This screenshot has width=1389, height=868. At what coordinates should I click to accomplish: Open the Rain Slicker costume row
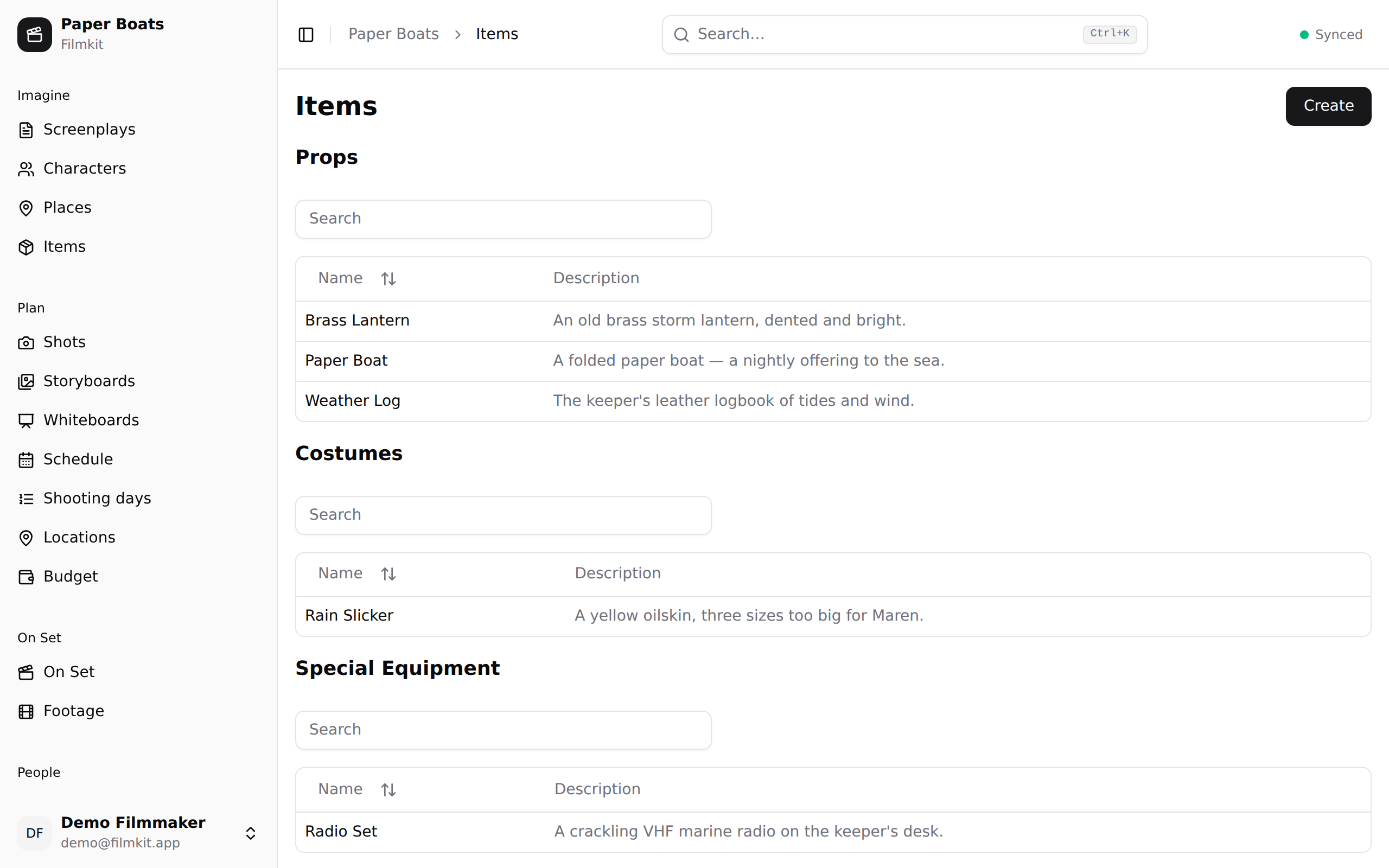click(833, 616)
